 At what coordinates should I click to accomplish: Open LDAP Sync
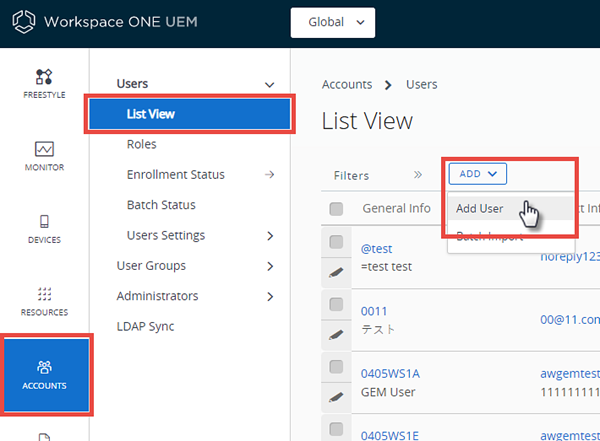point(145,327)
